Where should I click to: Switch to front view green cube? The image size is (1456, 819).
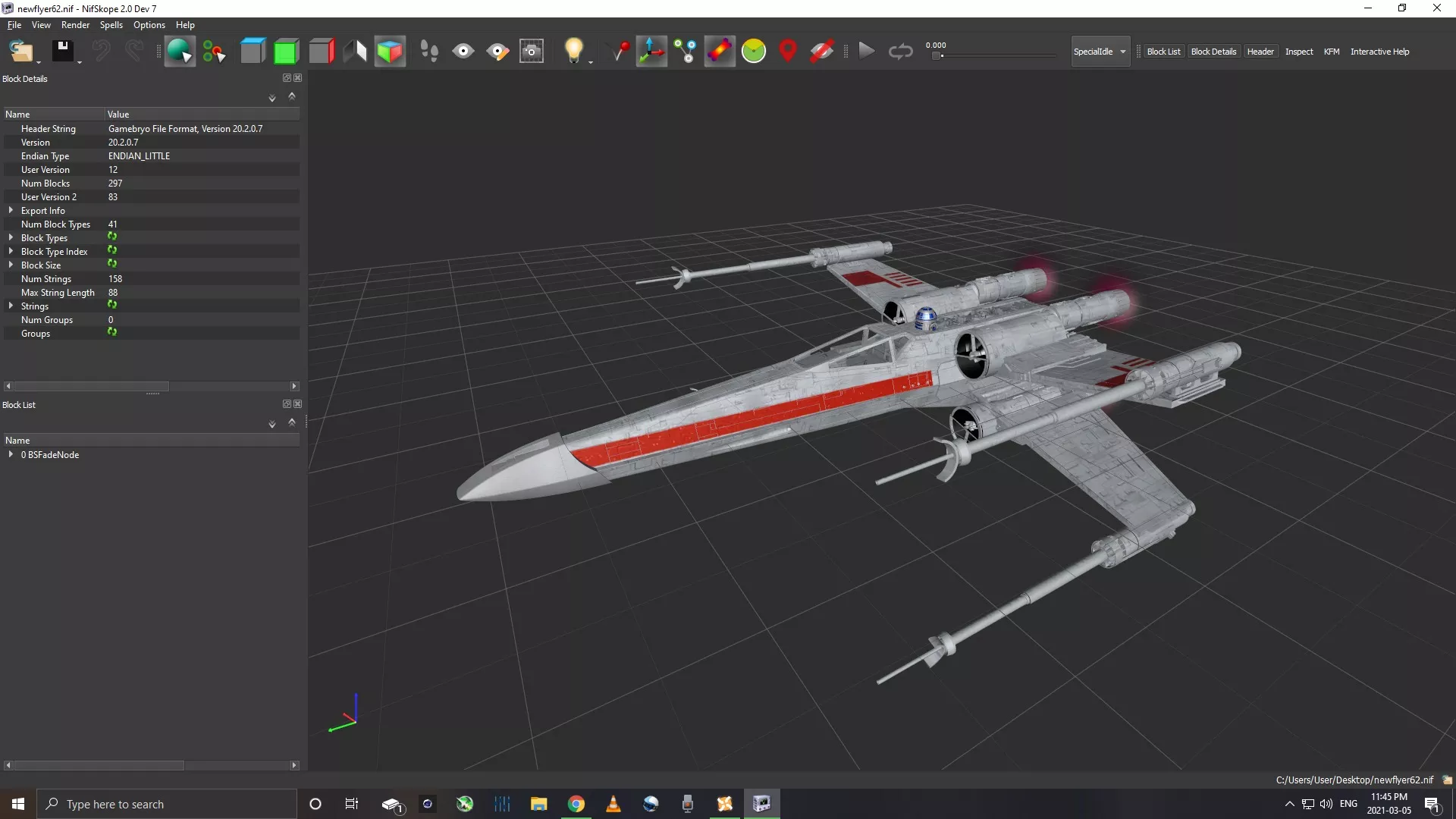(x=286, y=52)
